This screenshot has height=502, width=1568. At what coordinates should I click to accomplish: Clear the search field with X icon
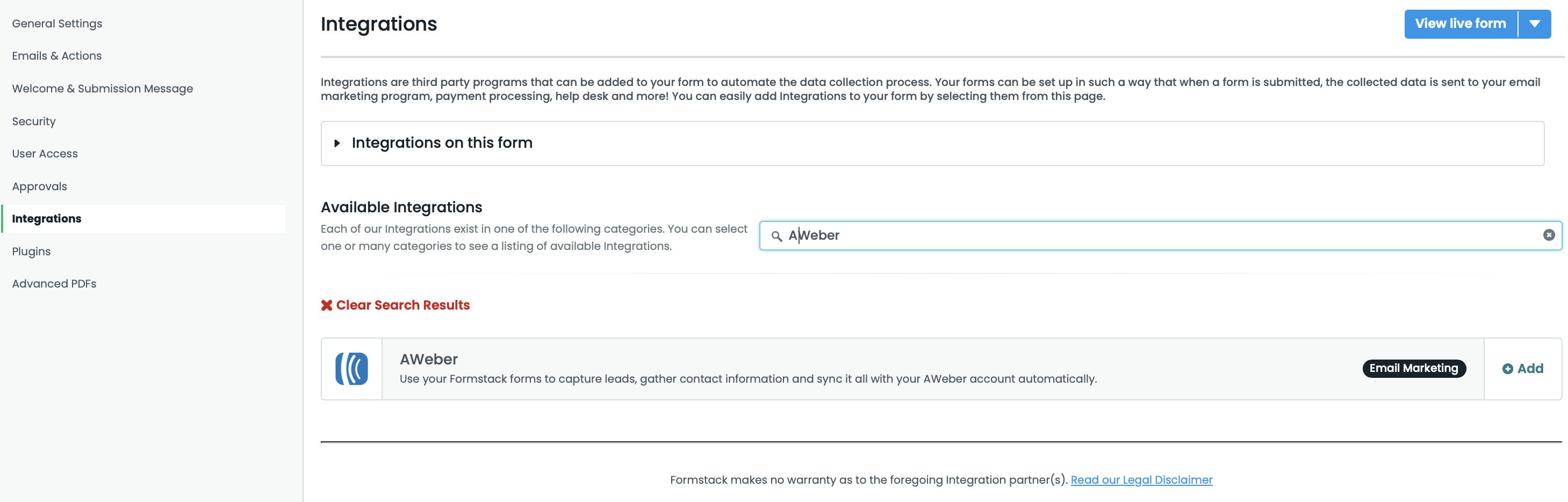coord(1549,235)
